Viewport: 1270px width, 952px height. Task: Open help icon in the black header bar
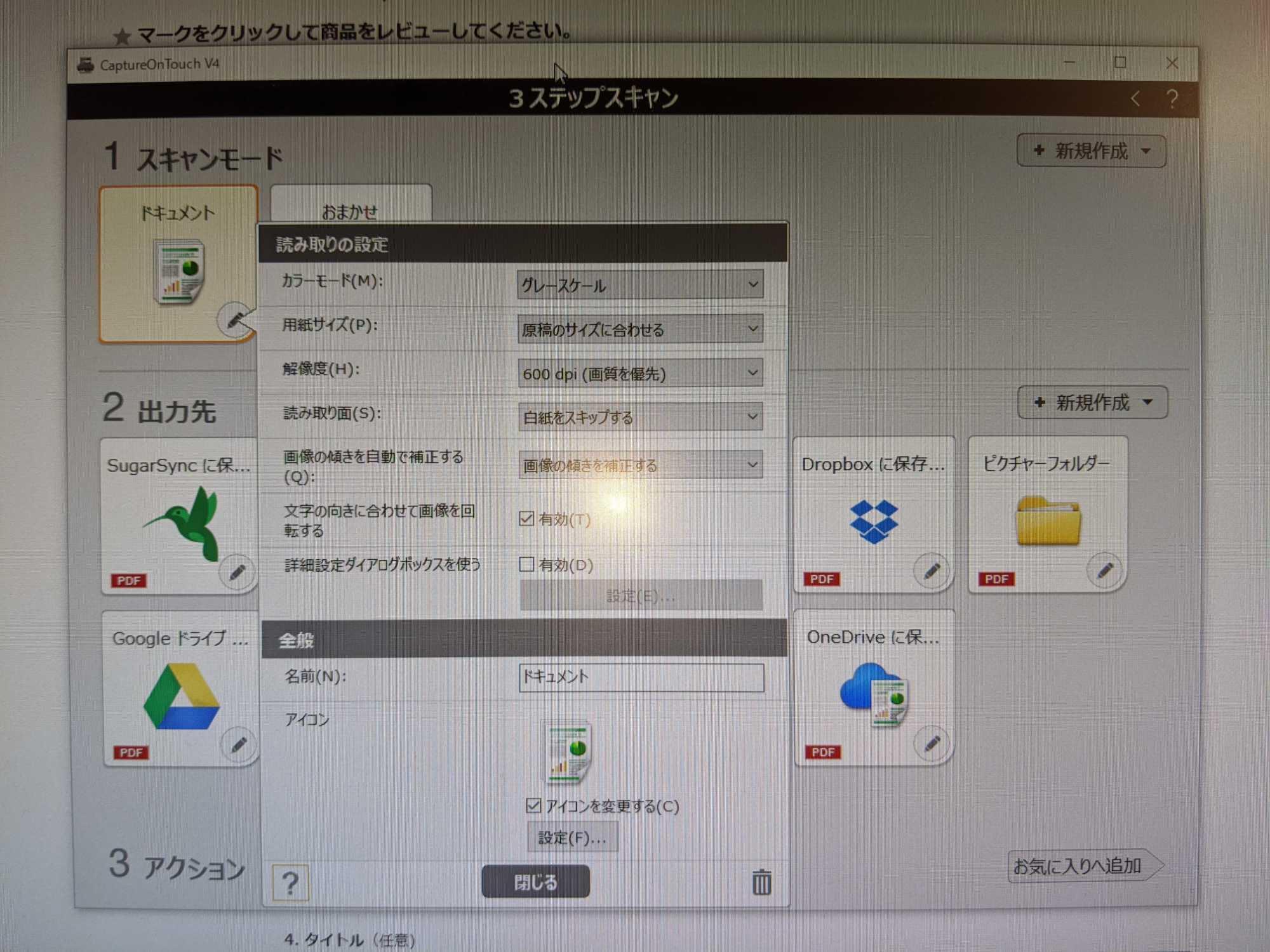(1172, 99)
